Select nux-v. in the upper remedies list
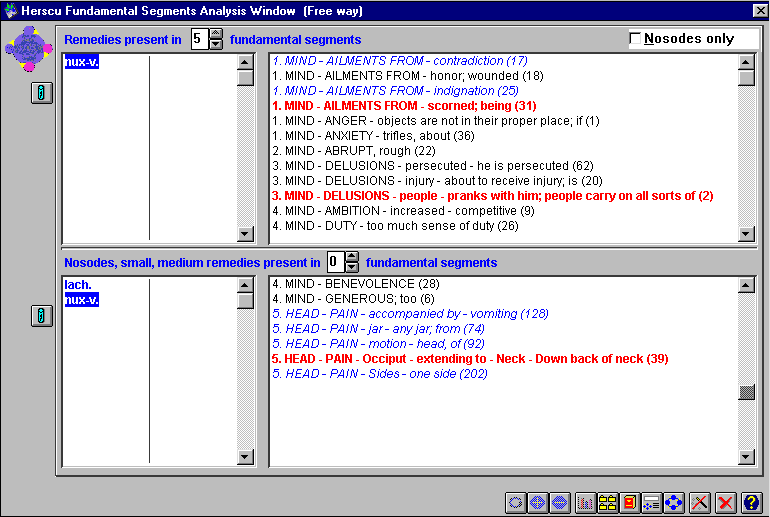 pos(82,61)
